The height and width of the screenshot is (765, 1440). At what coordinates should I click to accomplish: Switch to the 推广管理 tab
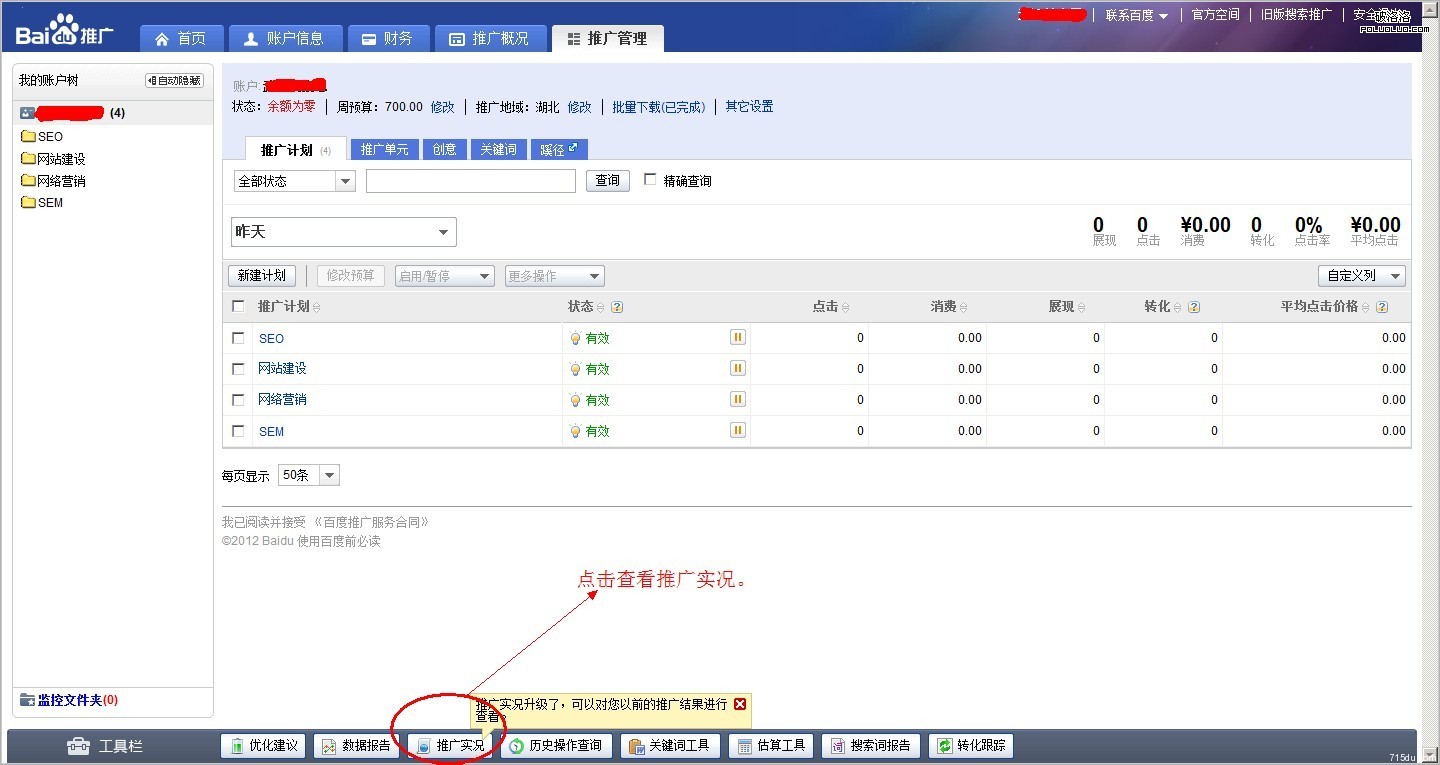click(x=607, y=38)
